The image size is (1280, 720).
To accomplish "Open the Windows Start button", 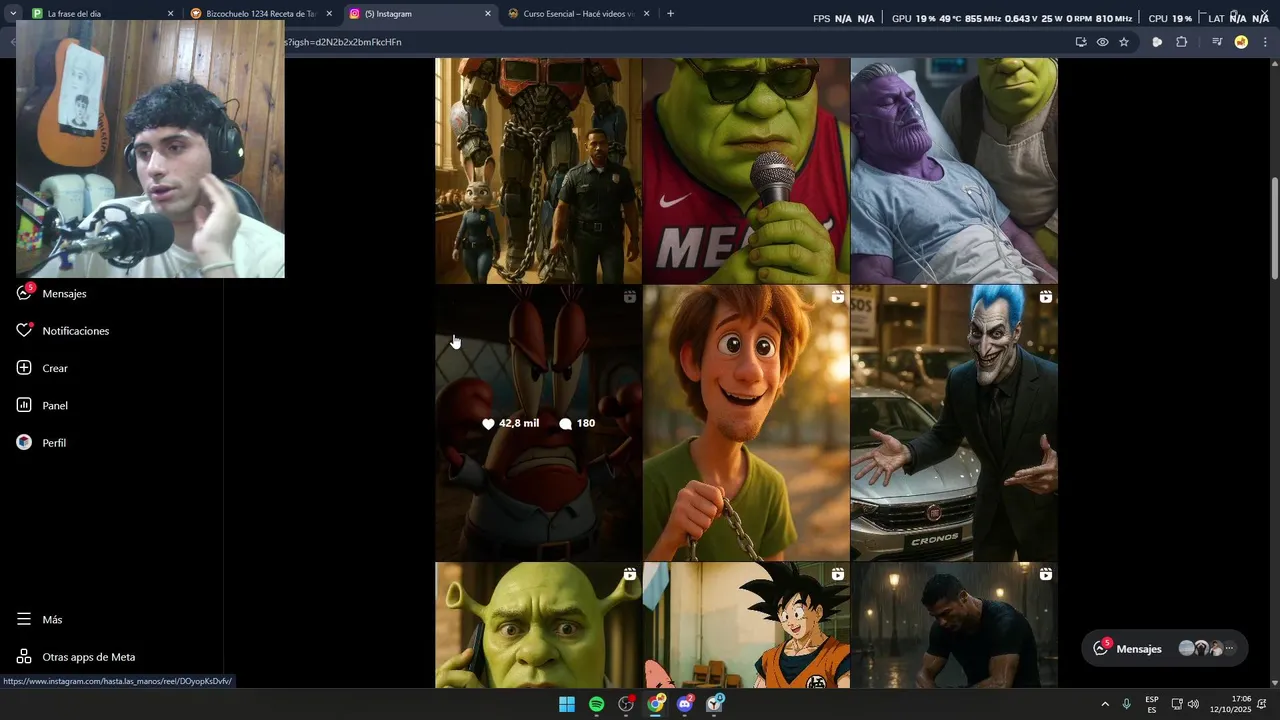I will click(567, 704).
